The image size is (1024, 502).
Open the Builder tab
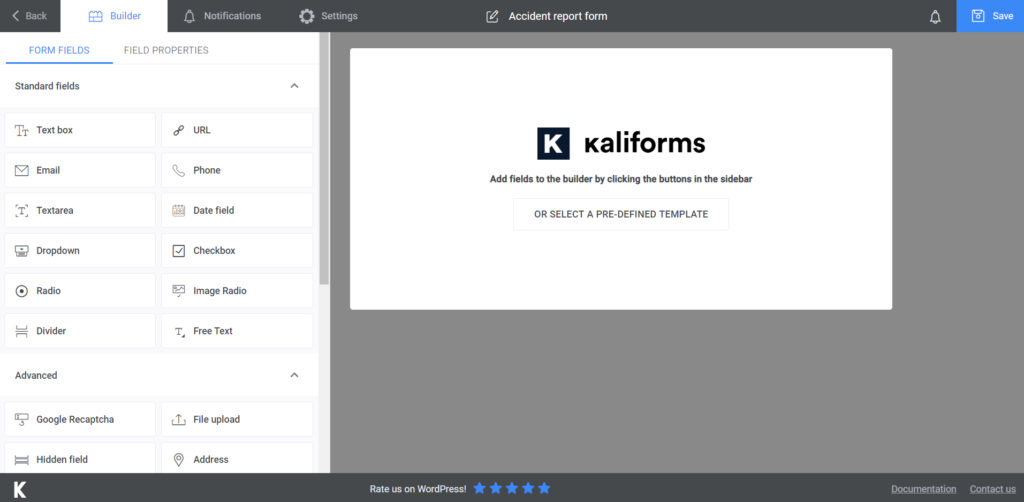(114, 16)
